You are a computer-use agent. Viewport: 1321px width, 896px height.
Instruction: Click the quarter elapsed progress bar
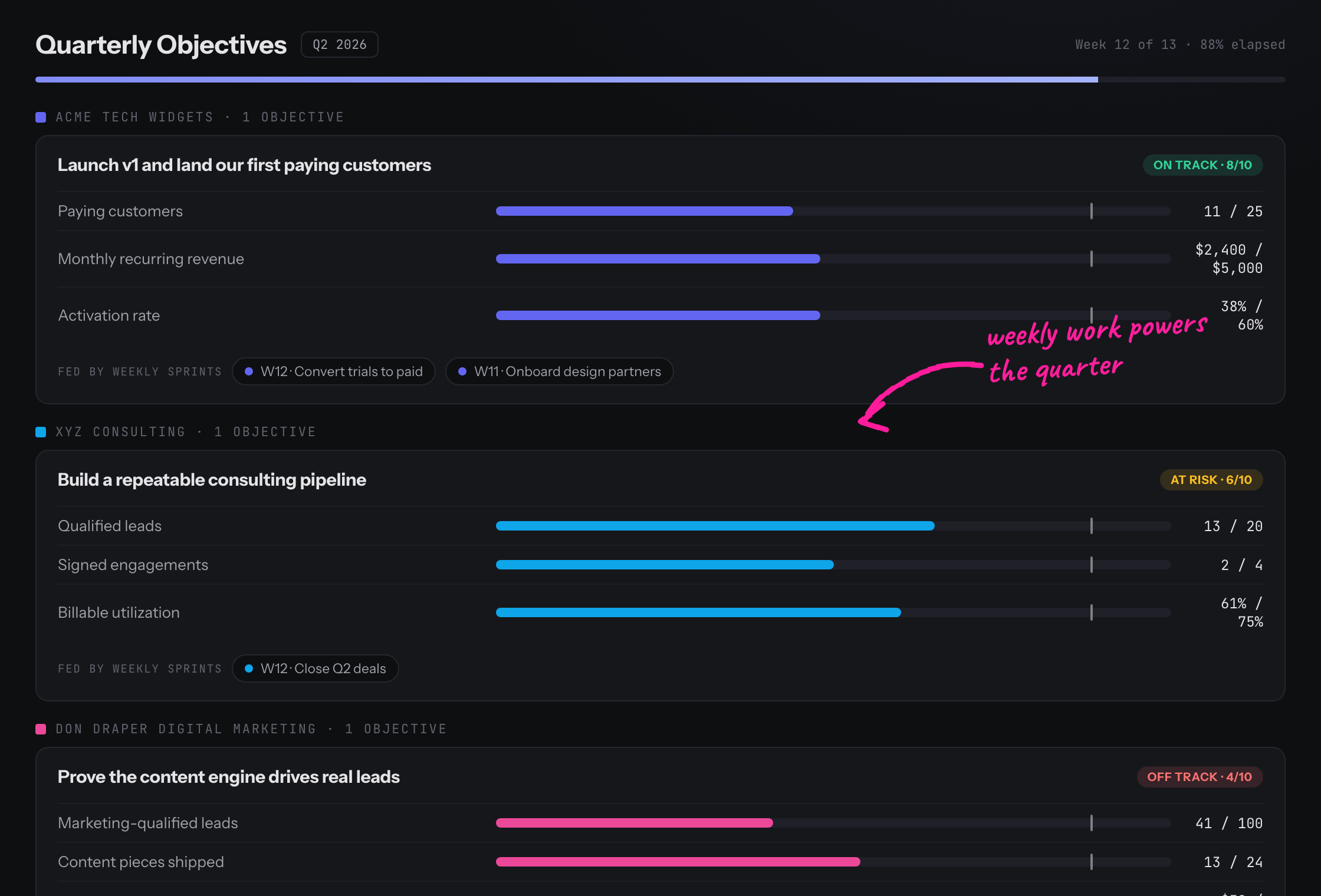(660, 80)
